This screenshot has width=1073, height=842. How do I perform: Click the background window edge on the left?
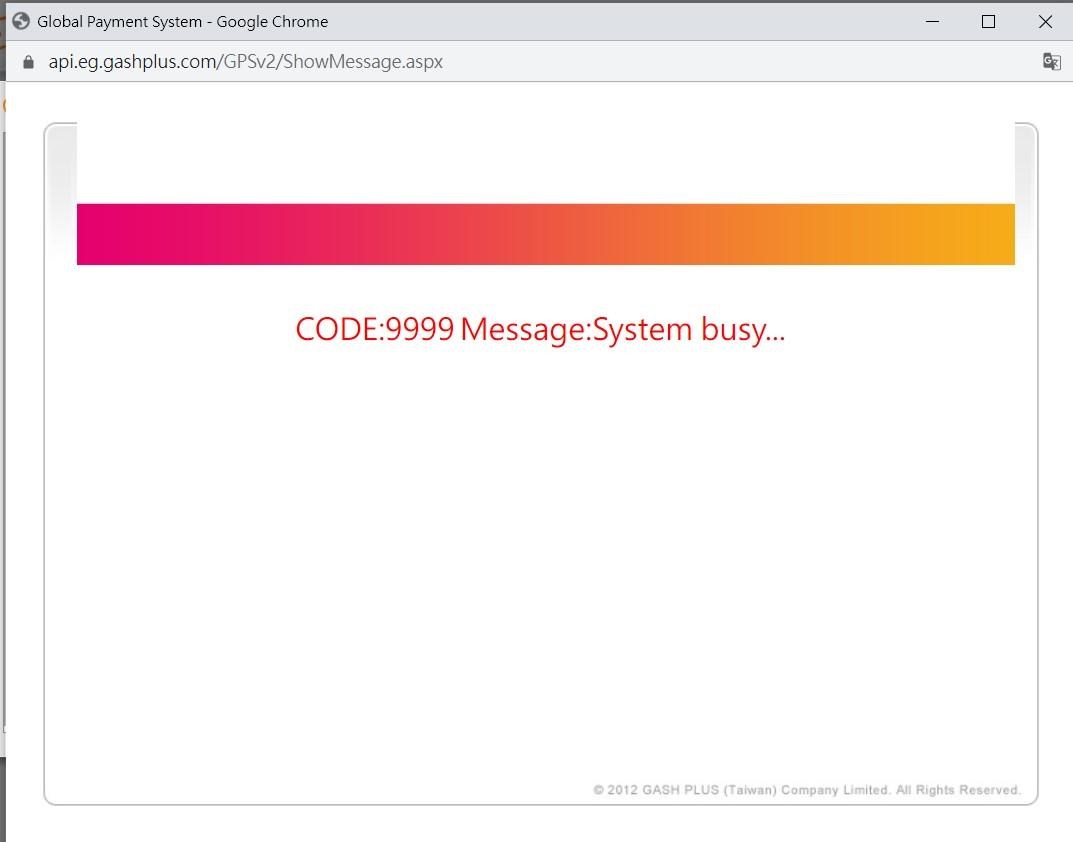8,400
